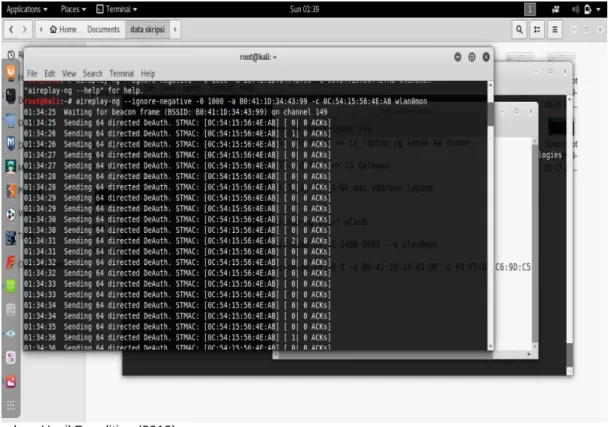608x427 pixels.
Task: Click the aireplay-ng --help for help line
Action: tap(84, 91)
